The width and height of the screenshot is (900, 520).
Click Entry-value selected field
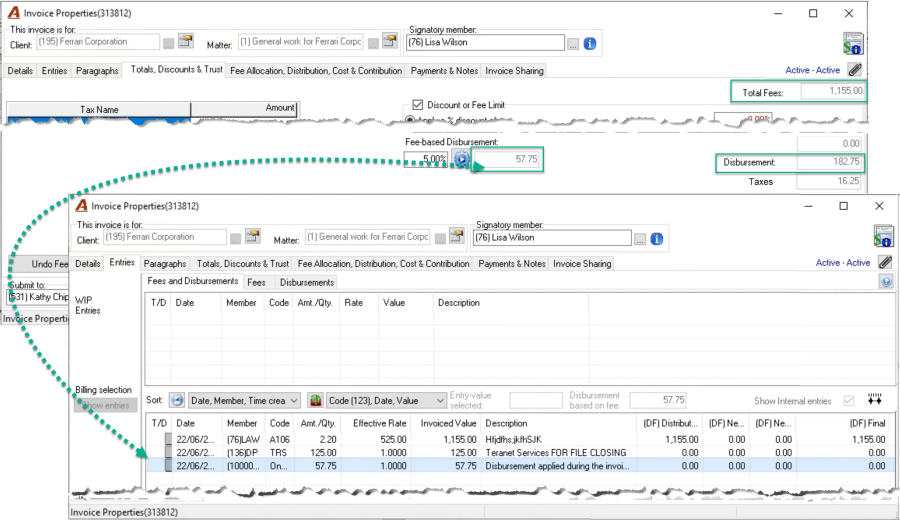pyautogui.click(x=536, y=400)
